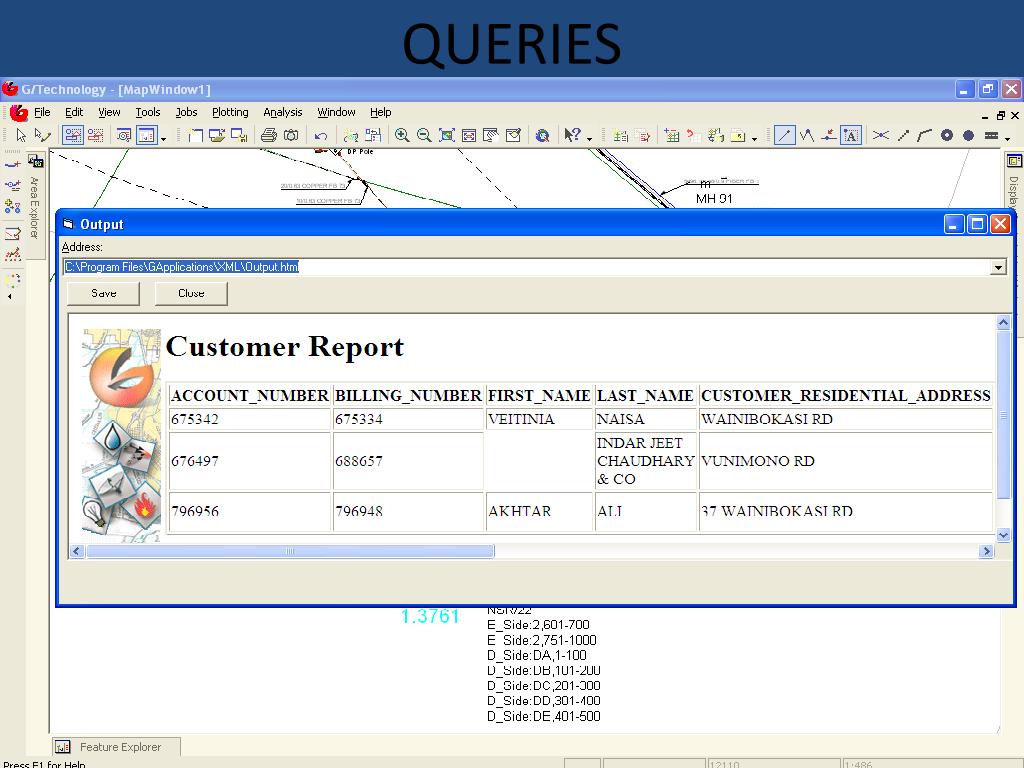Click the fit view zoom icon
Screen dimensions: 1024x768
[447, 135]
